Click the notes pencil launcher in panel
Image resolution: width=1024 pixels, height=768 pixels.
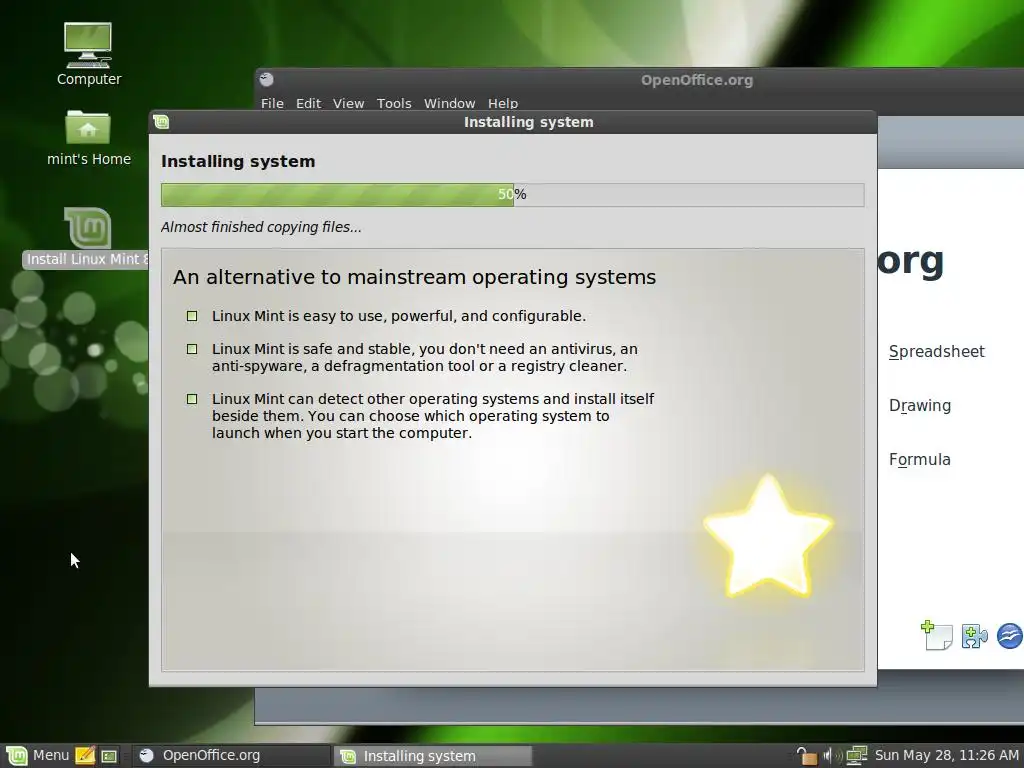click(x=85, y=756)
